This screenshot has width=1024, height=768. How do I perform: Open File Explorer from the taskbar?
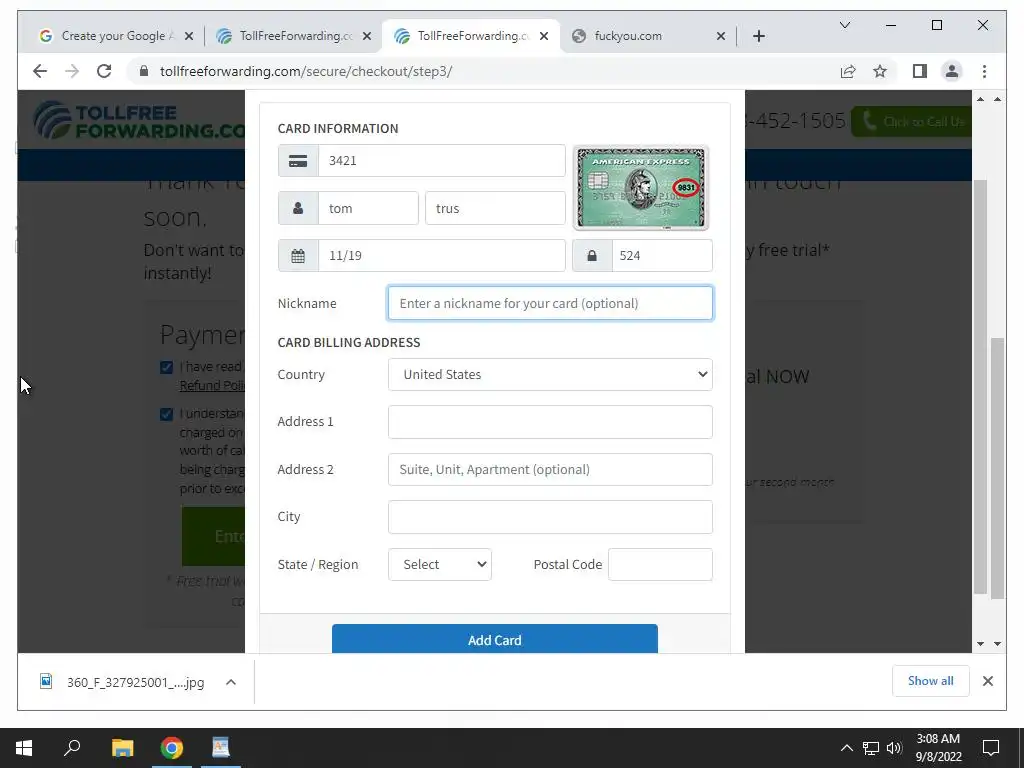(122, 748)
